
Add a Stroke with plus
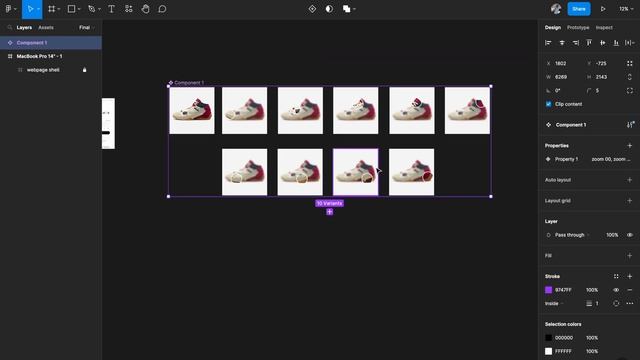coord(629,276)
